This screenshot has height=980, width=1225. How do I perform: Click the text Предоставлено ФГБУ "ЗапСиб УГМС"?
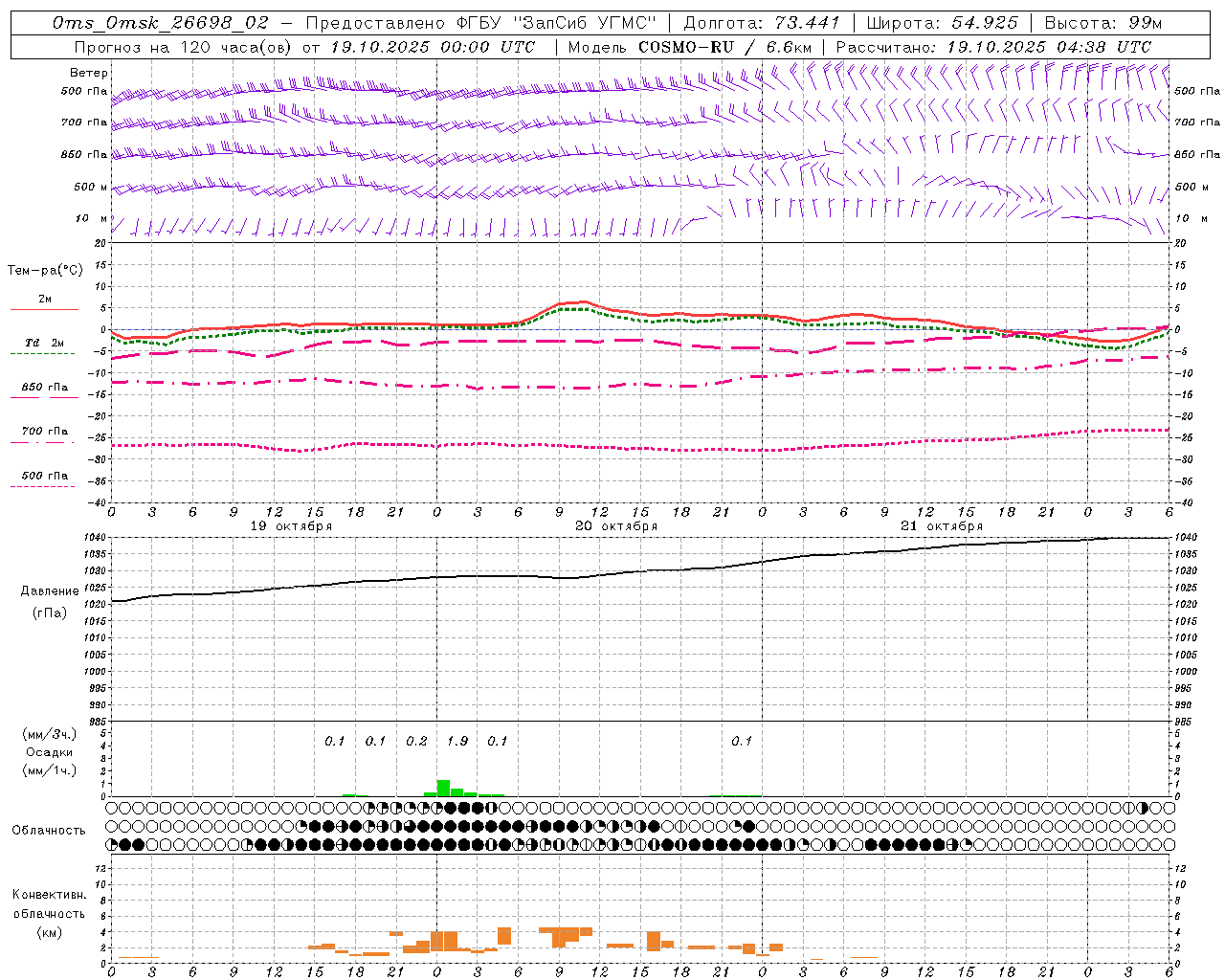point(481,23)
